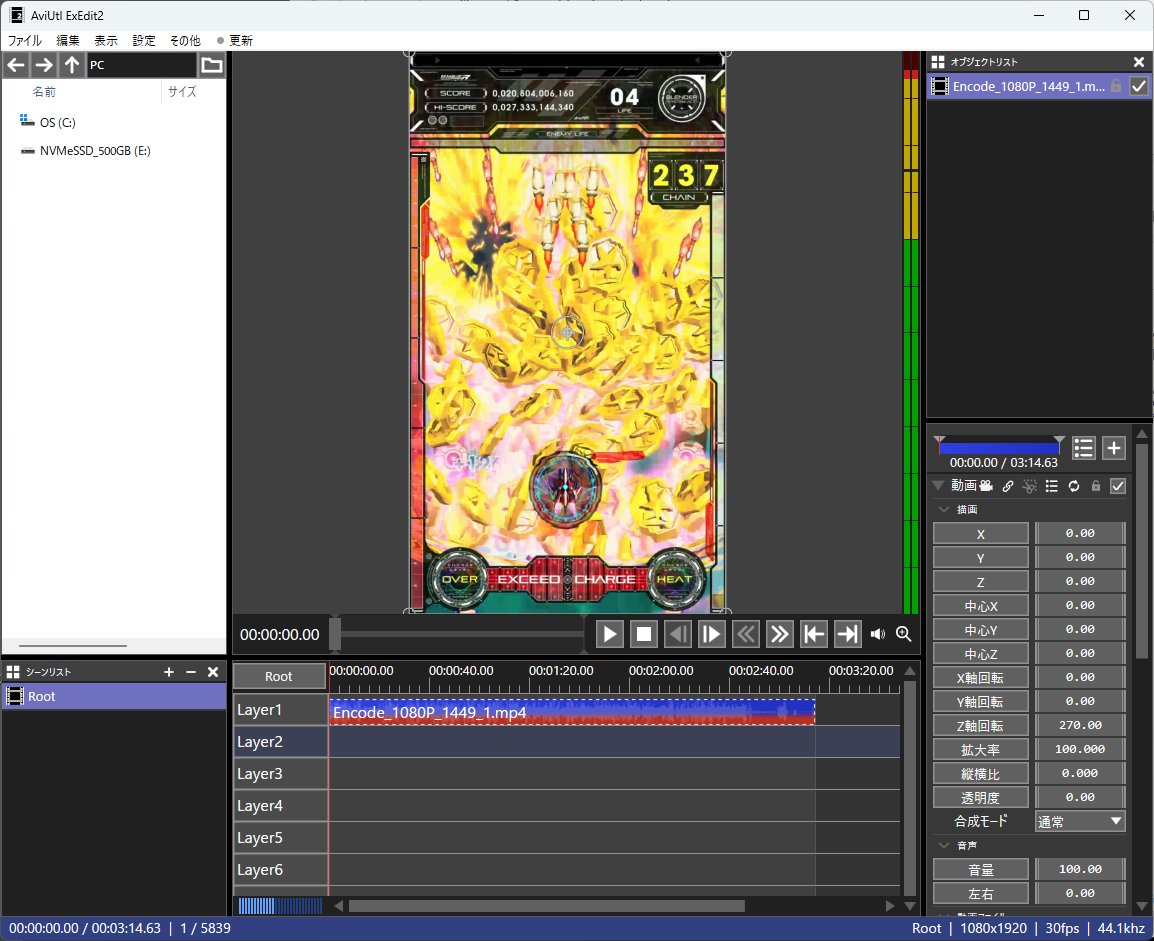Click the refresh arrows icon in 動画 header
Image resolution: width=1154 pixels, height=941 pixels.
click(1074, 486)
